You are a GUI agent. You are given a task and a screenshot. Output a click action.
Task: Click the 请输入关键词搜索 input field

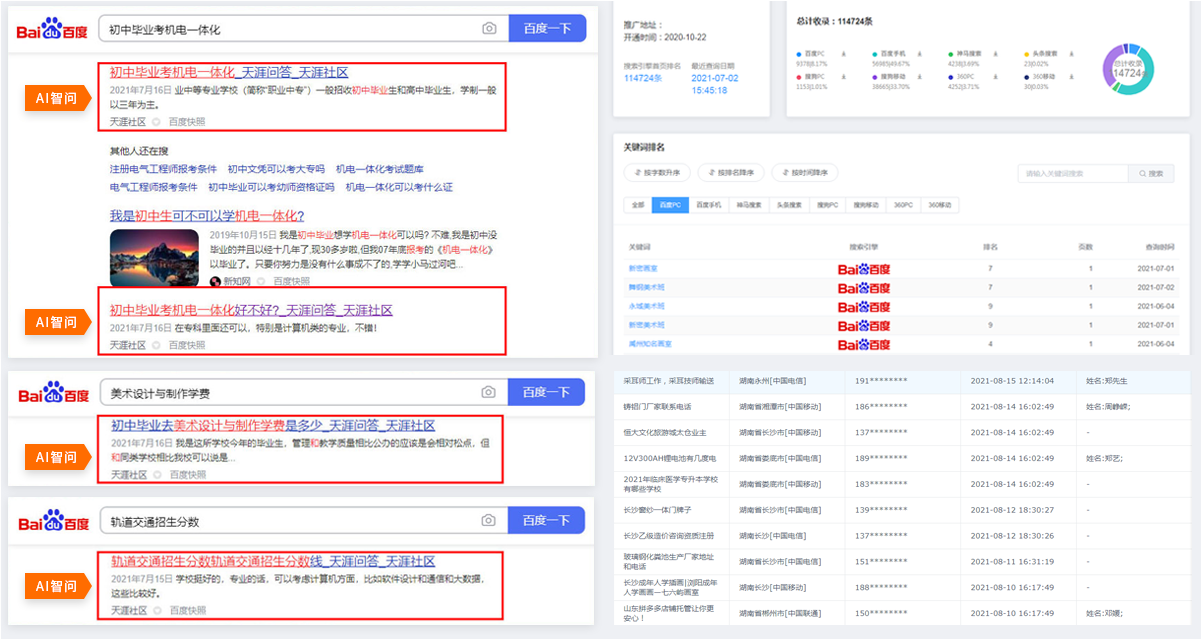(1072, 174)
